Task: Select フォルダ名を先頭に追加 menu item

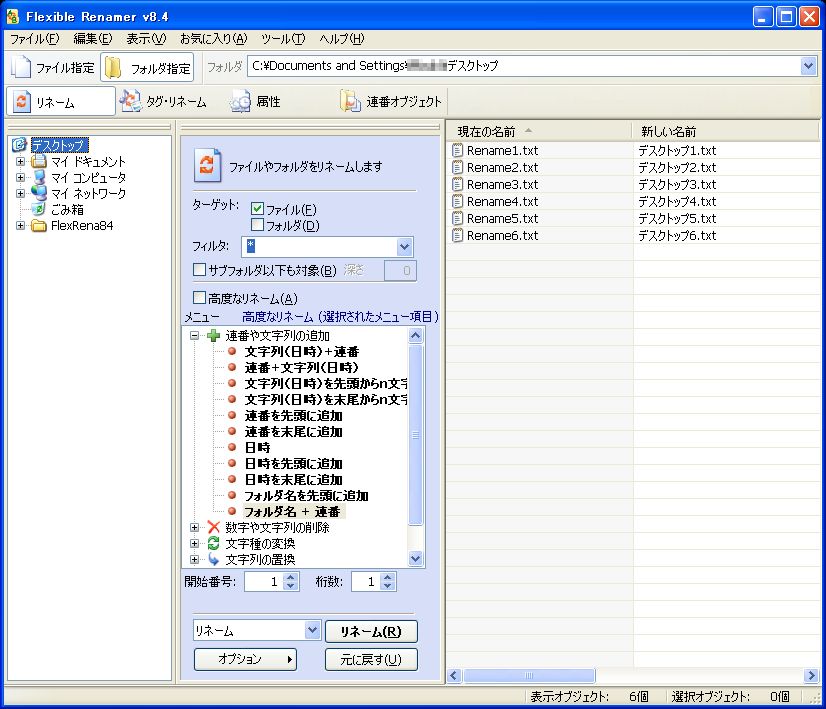Action: pyautogui.click(x=306, y=495)
